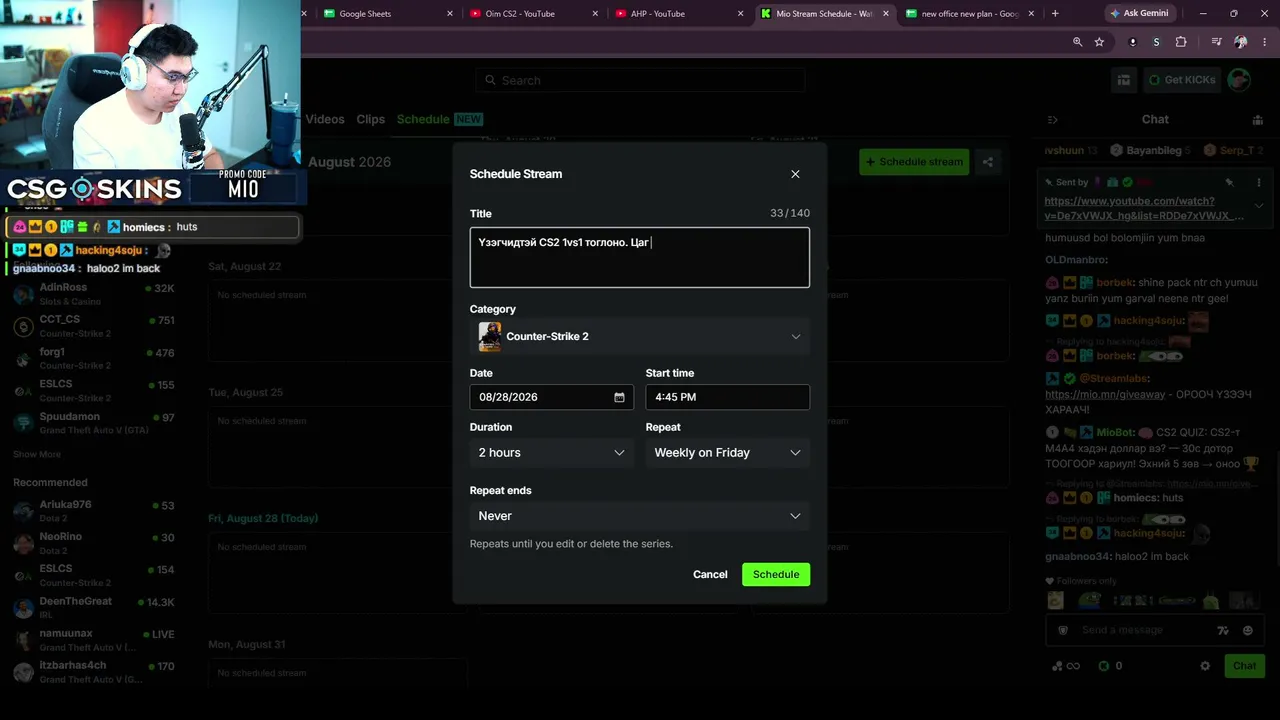This screenshot has width=1280, height=720.
Task: Click the share icon beside Schedule stream
Action: pyautogui.click(x=988, y=162)
